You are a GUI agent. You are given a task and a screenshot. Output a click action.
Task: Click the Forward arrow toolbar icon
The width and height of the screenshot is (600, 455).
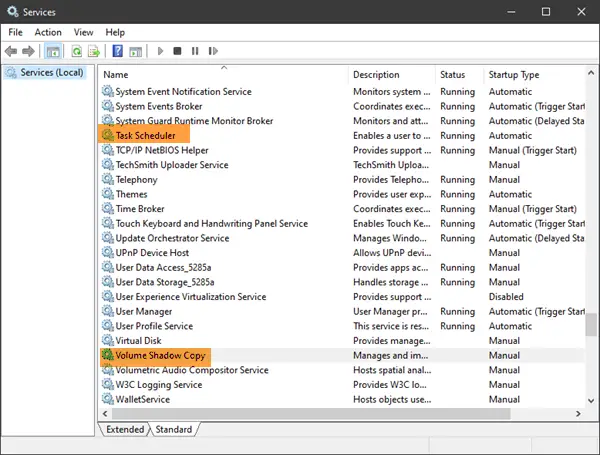pos(28,51)
